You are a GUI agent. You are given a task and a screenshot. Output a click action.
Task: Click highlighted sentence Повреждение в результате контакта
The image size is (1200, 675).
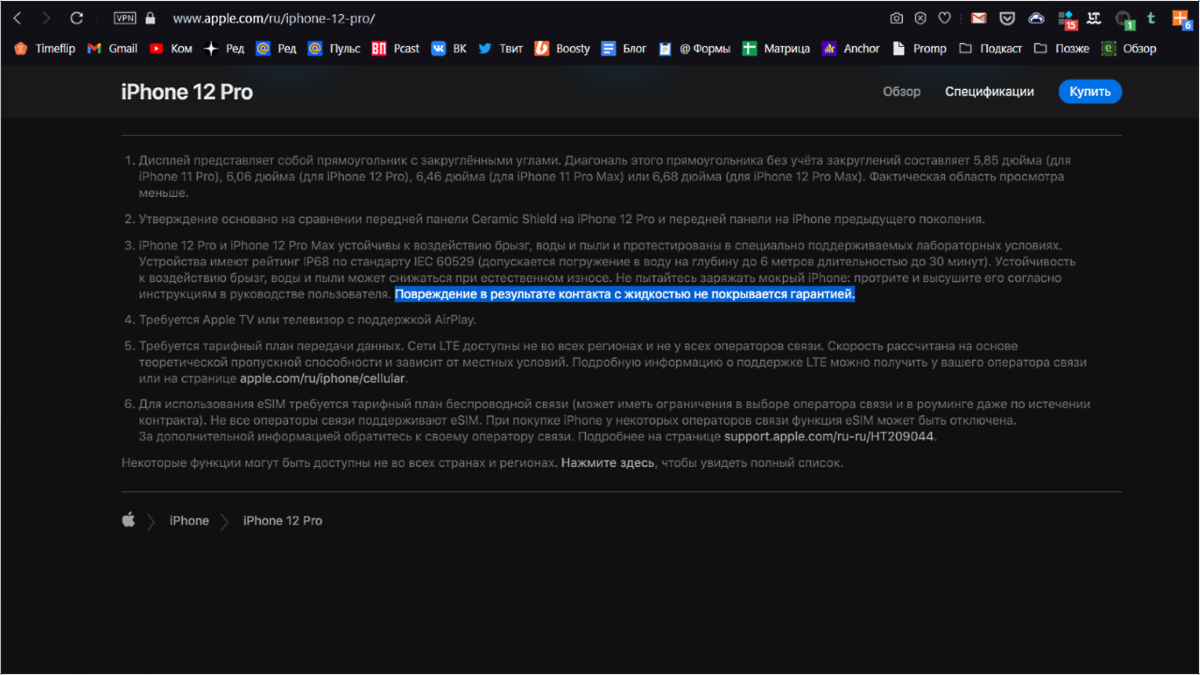point(625,295)
